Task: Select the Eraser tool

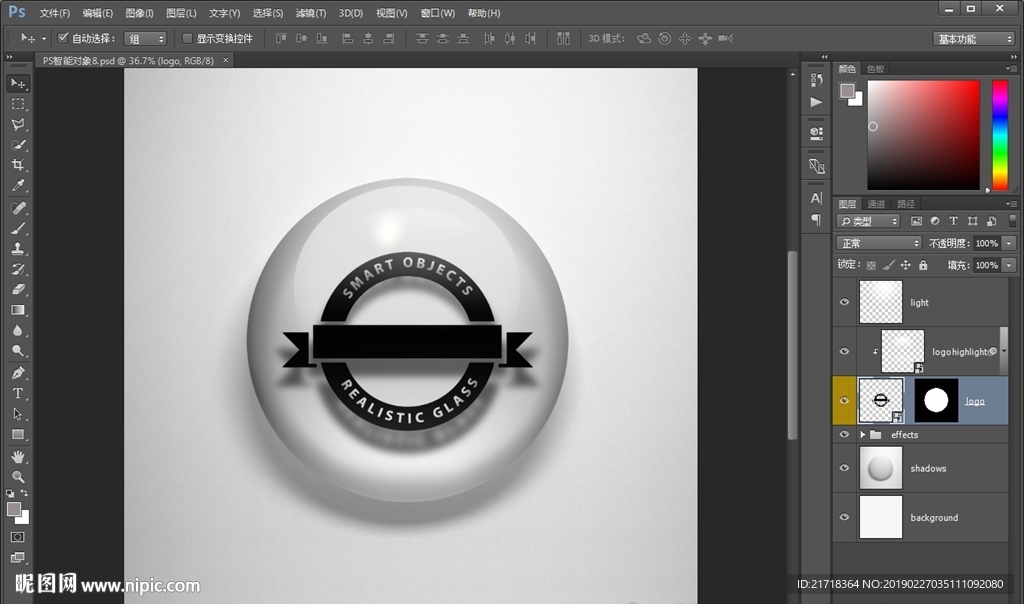Action: [x=18, y=289]
